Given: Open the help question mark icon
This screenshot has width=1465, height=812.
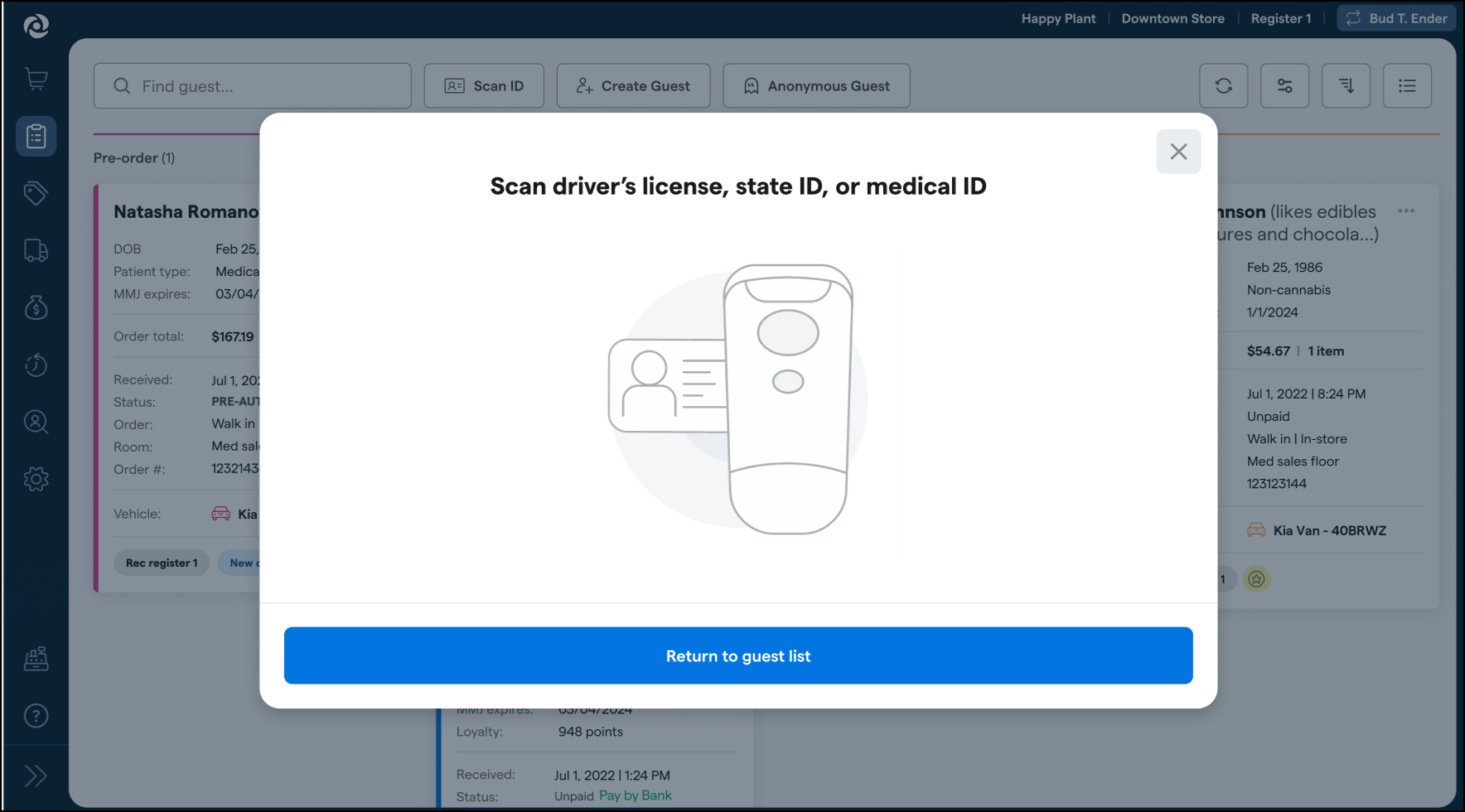Looking at the screenshot, I should pyautogui.click(x=36, y=716).
